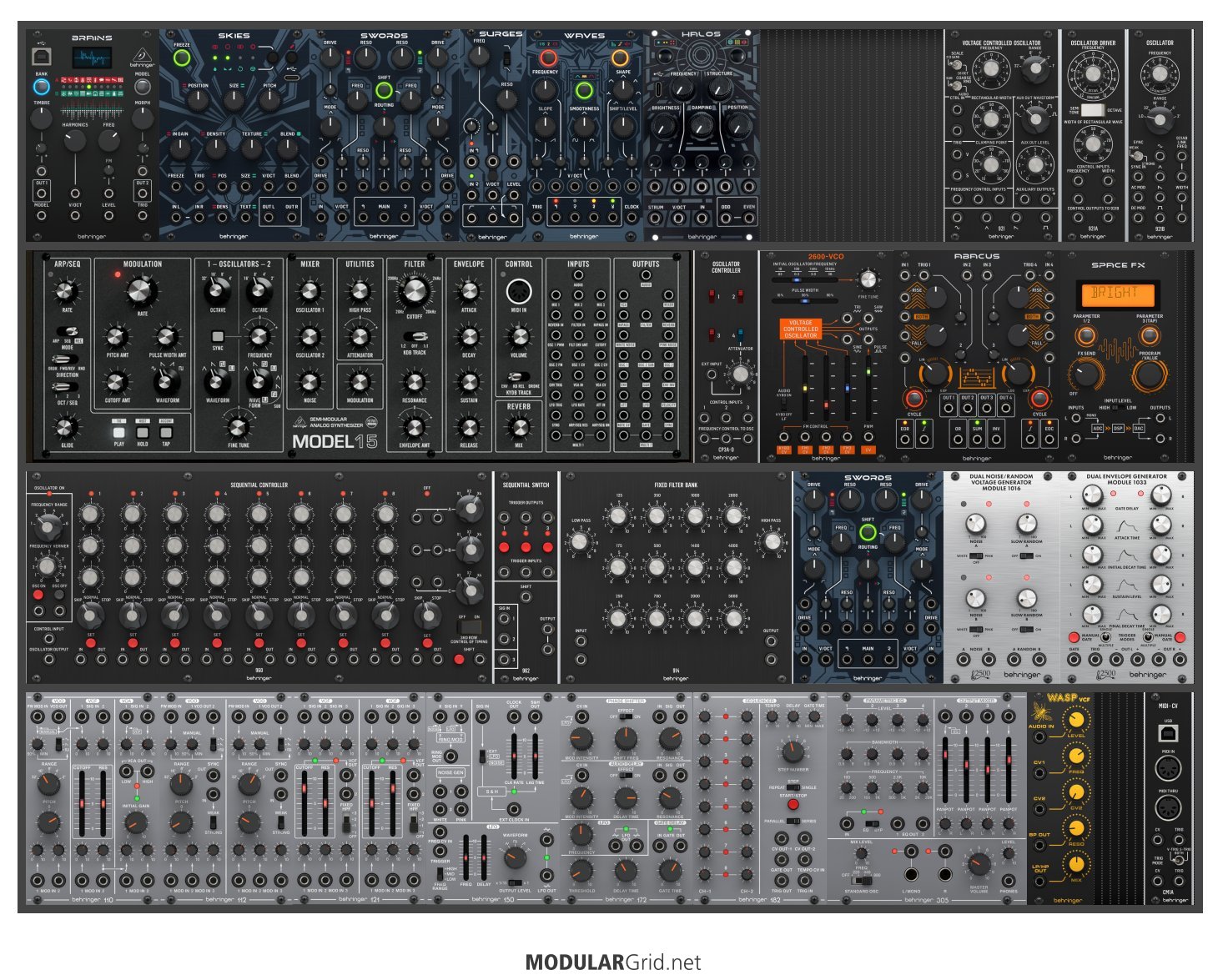Click the CLOCK jack on Waves

[632, 219]
